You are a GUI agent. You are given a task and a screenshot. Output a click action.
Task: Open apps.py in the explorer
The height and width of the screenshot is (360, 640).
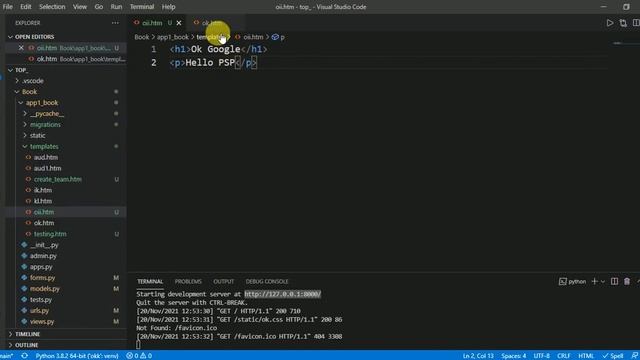pyautogui.click(x=41, y=267)
